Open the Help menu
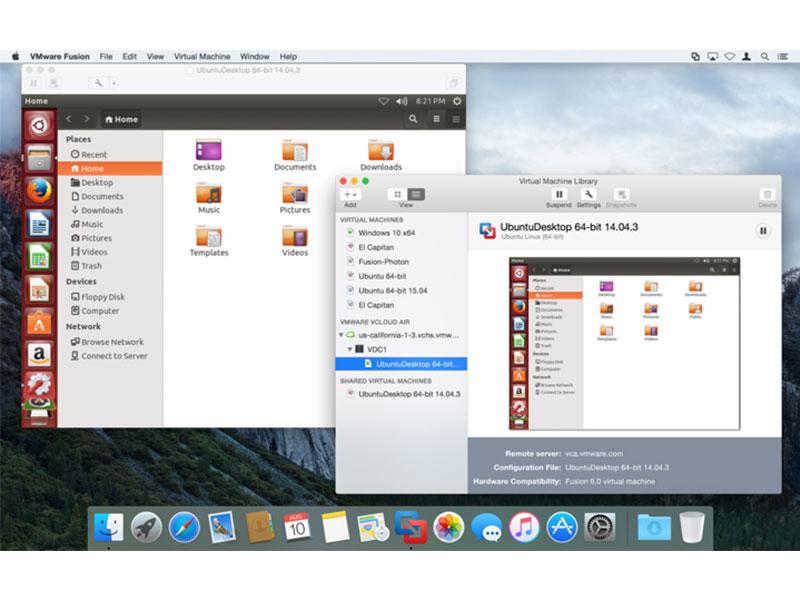Image resolution: width=800 pixels, height=600 pixels. point(288,57)
